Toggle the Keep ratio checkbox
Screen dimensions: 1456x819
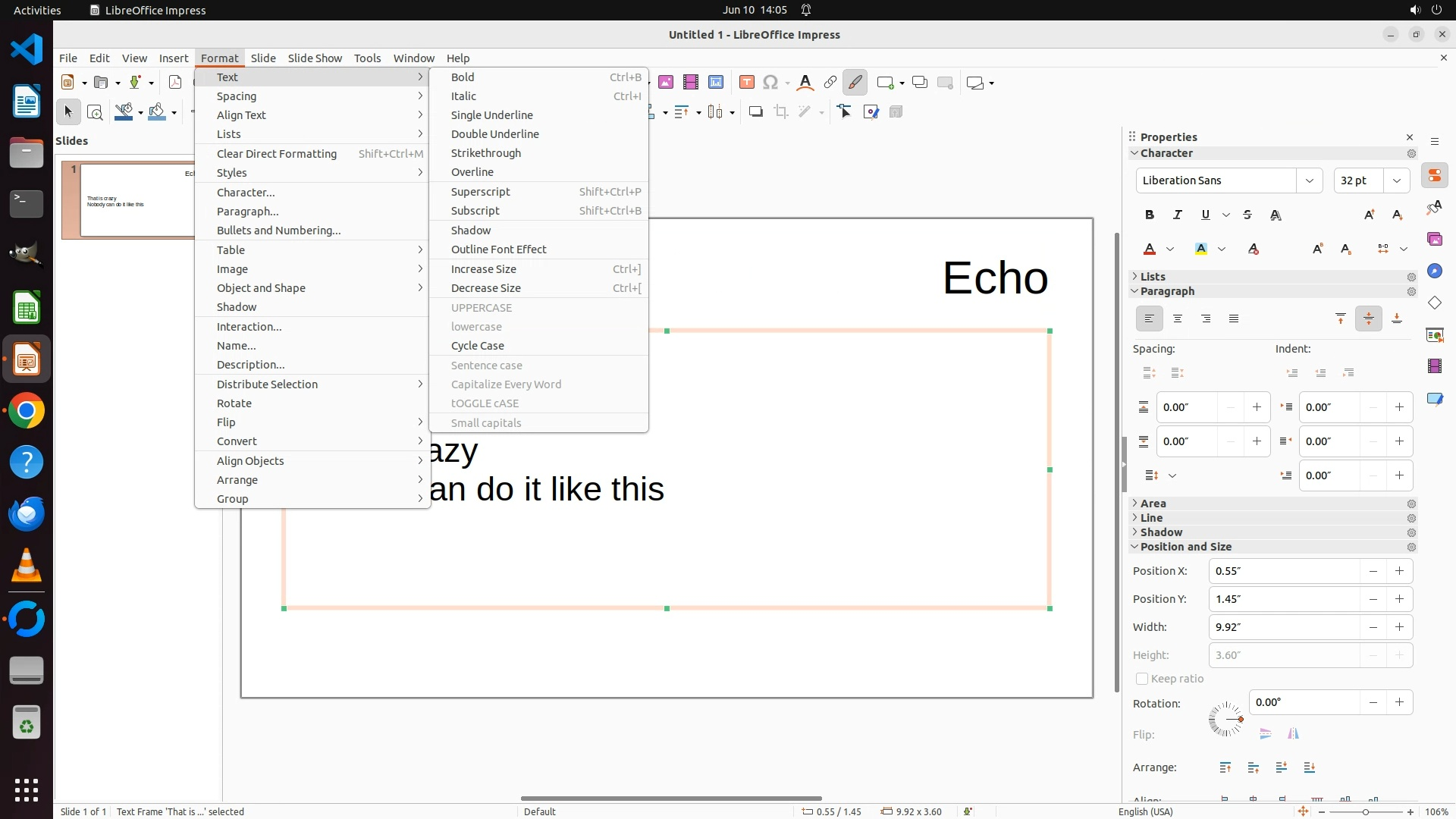click(1142, 679)
